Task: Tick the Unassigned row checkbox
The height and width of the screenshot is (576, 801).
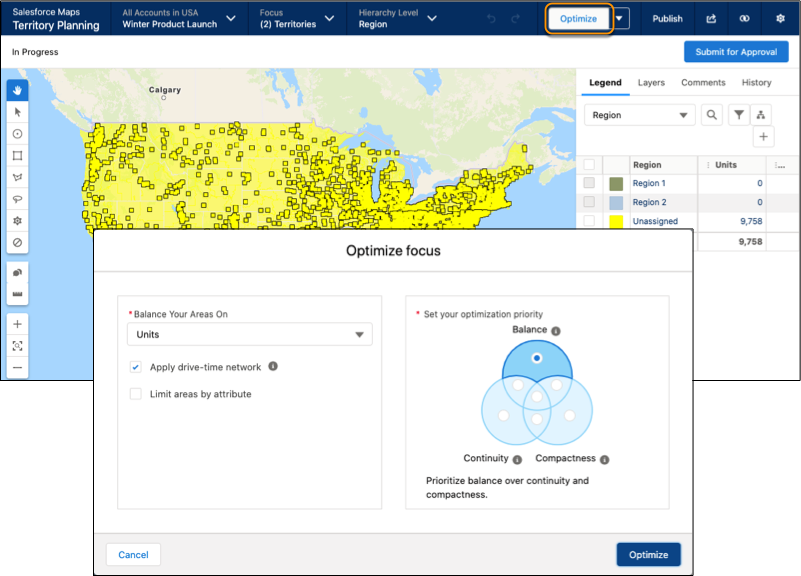Action: 589,220
